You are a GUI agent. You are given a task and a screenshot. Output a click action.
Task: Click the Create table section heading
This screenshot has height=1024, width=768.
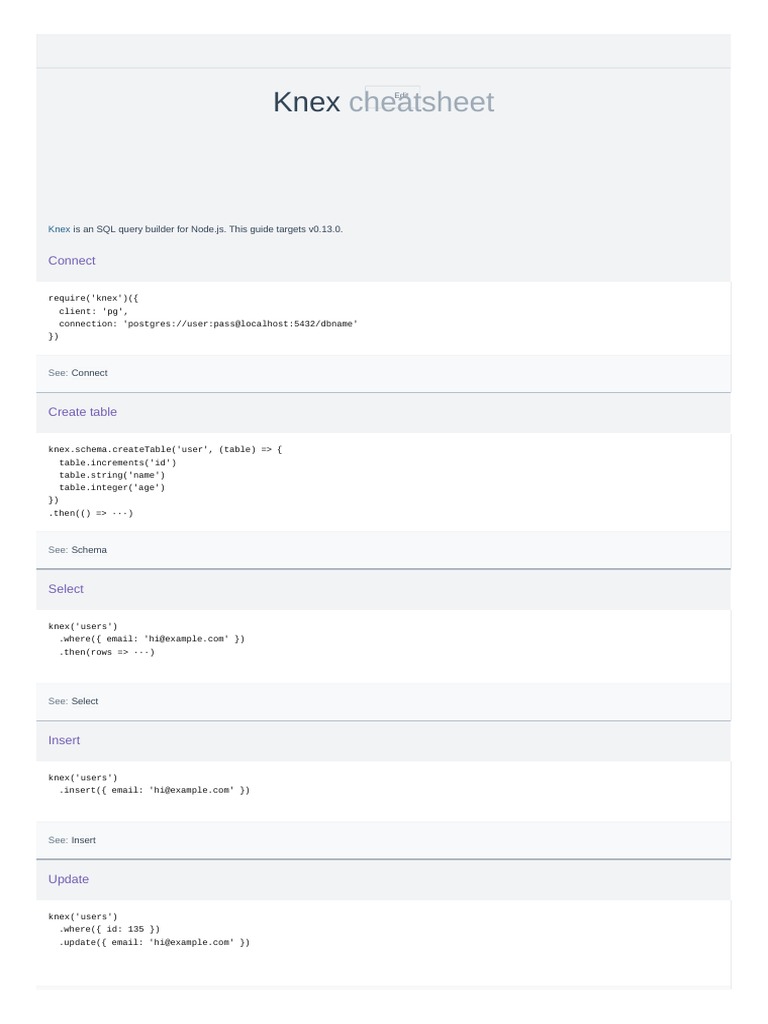pos(82,411)
